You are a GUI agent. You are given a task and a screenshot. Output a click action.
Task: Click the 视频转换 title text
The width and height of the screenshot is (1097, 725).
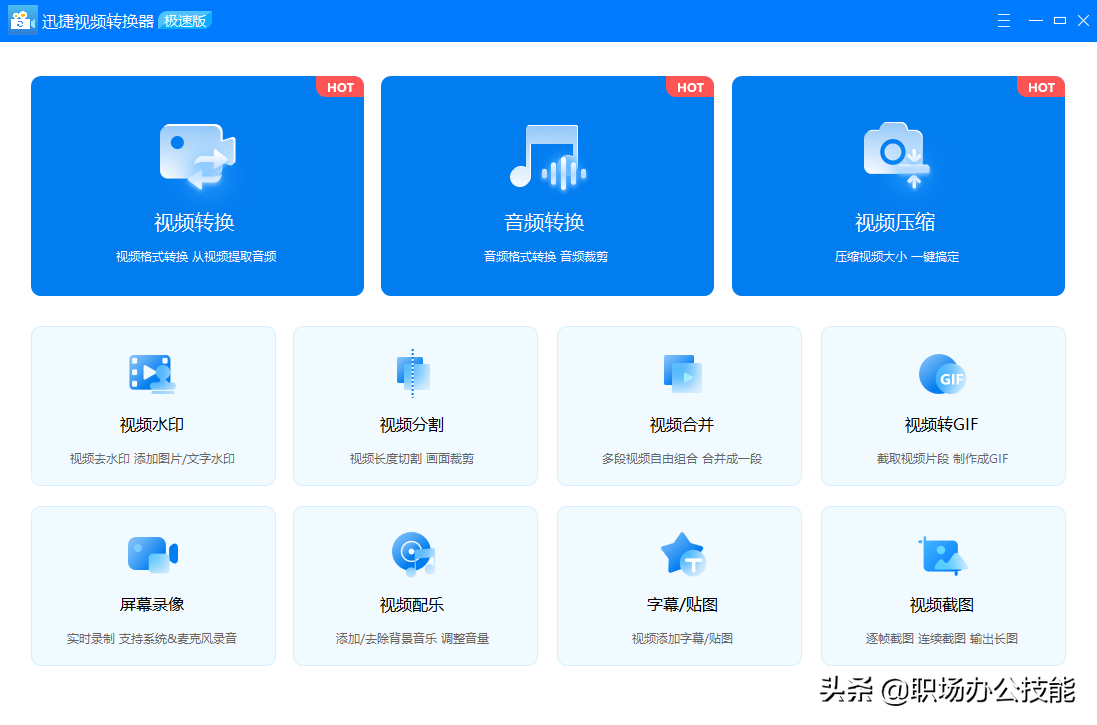coord(194,223)
